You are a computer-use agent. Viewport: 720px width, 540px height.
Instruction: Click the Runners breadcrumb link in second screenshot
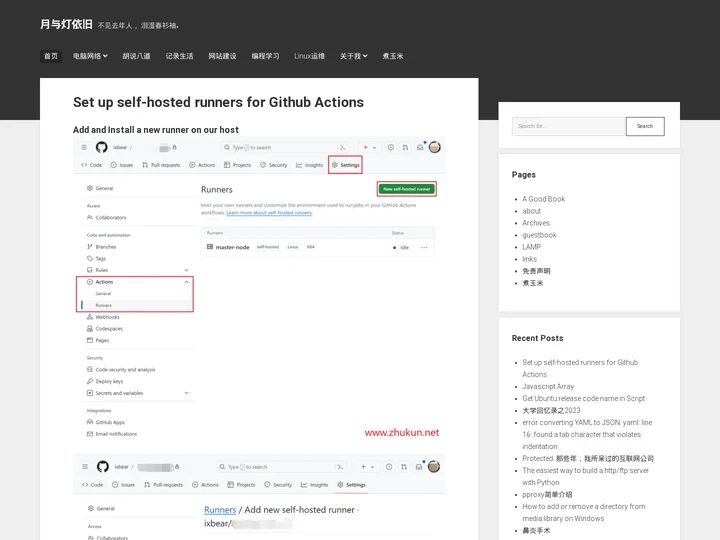220,510
